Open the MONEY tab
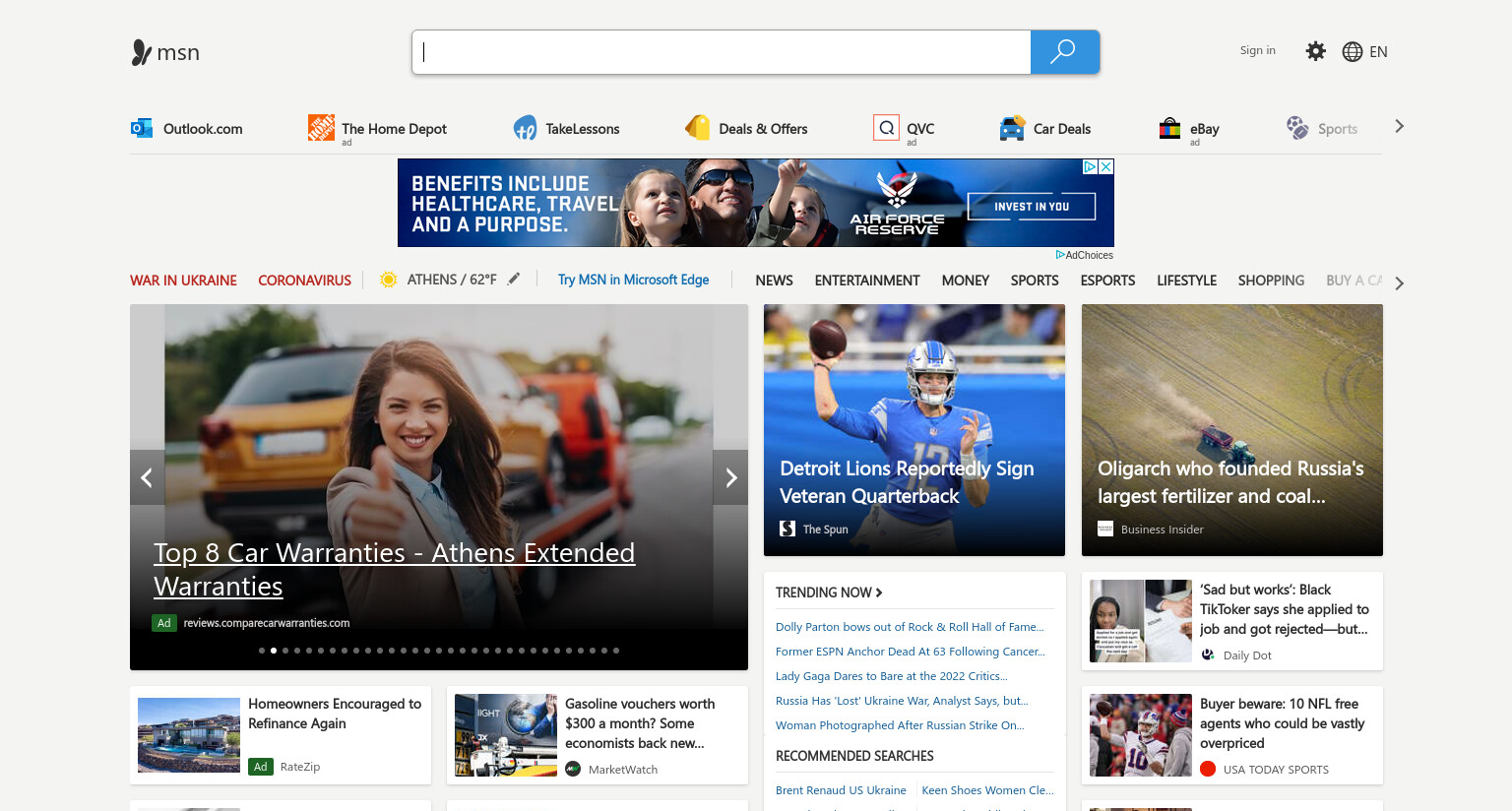 pos(965,281)
